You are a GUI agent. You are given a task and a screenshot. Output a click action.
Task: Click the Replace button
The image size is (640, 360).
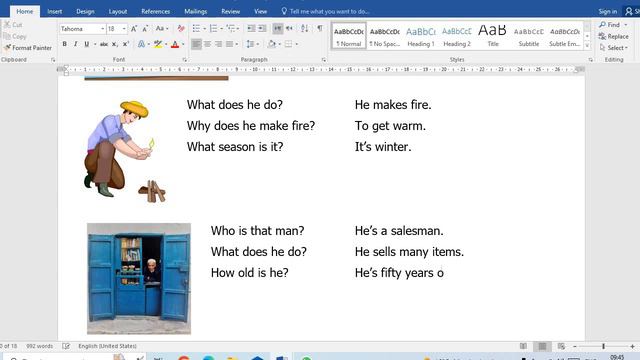[614, 36]
